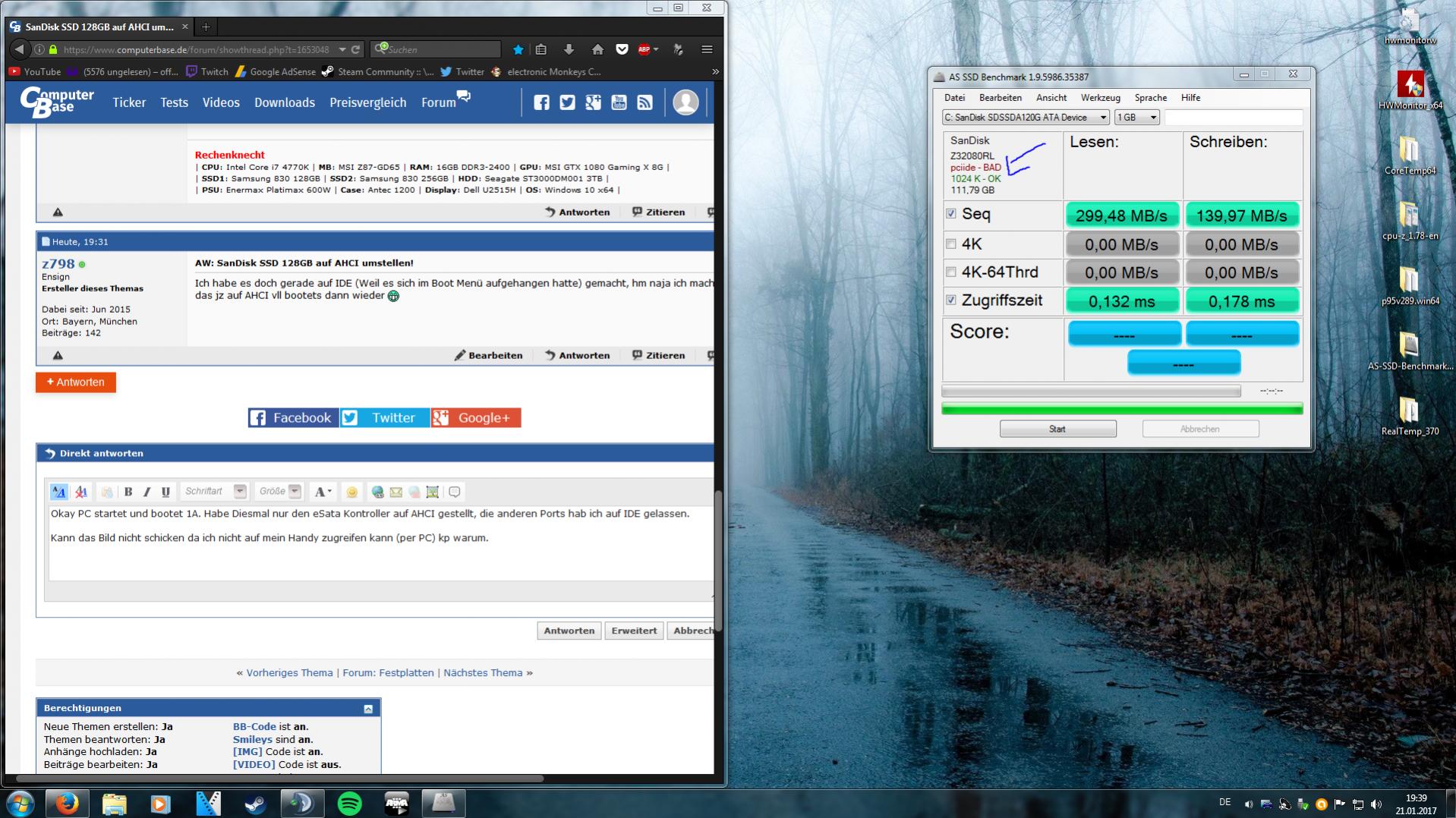Insert a link with the globe icon
Image resolution: width=1456 pixels, height=818 pixels.
pos(377,492)
